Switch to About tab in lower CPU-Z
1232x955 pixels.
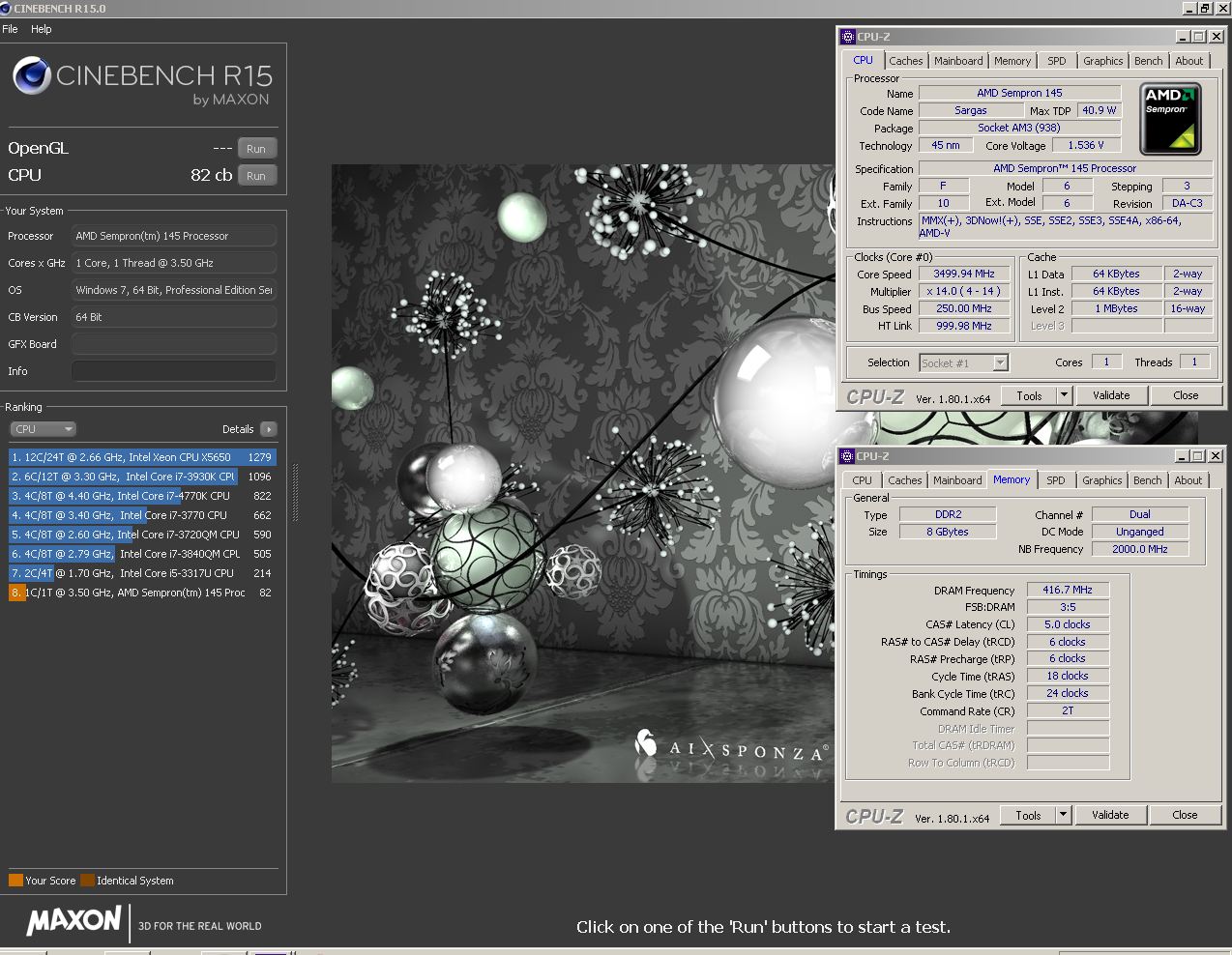1188,480
